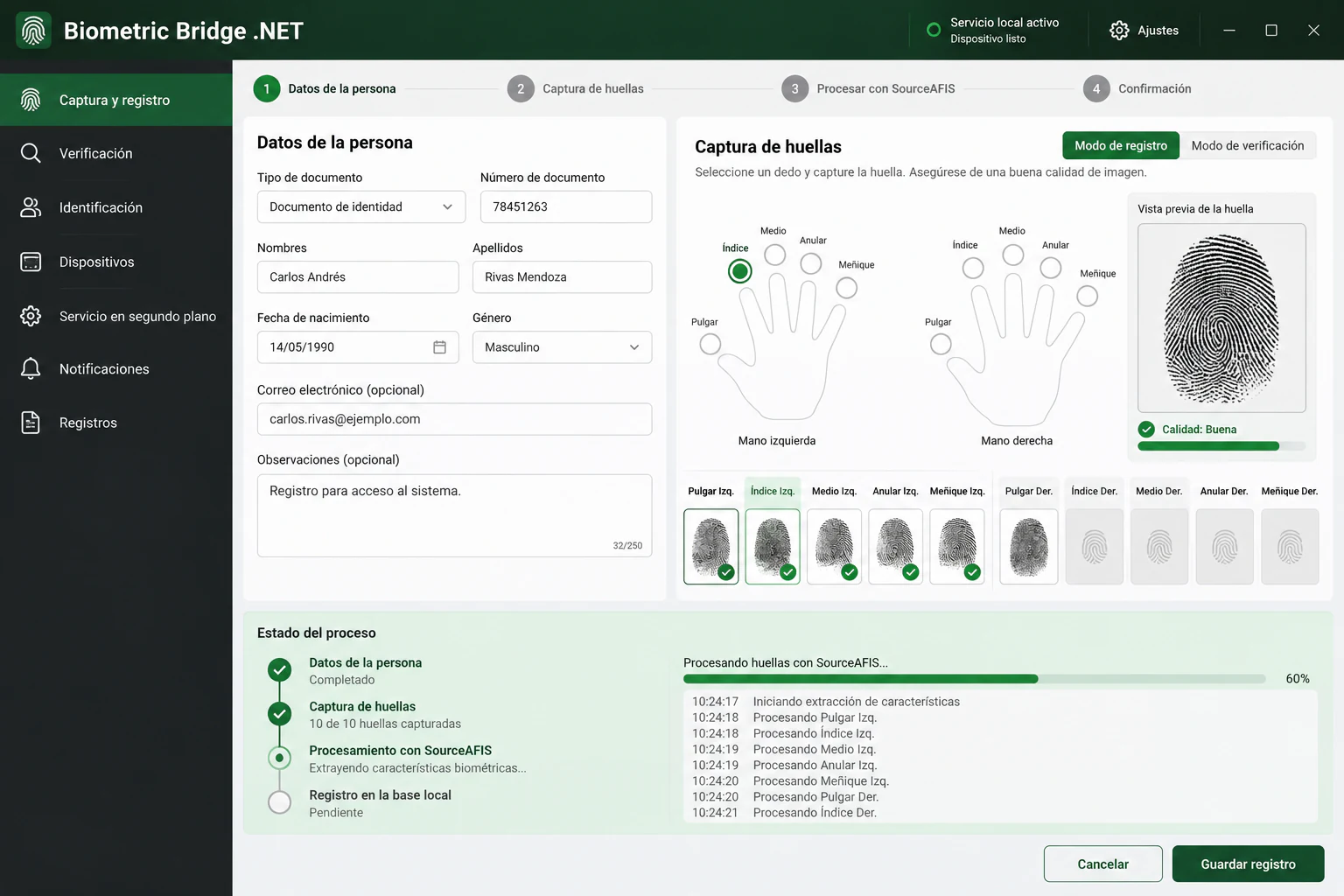The height and width of the screenshot is (896, 1344).
Task: Click the large fingerprint preview image
Action: (x=1221, y=318)
